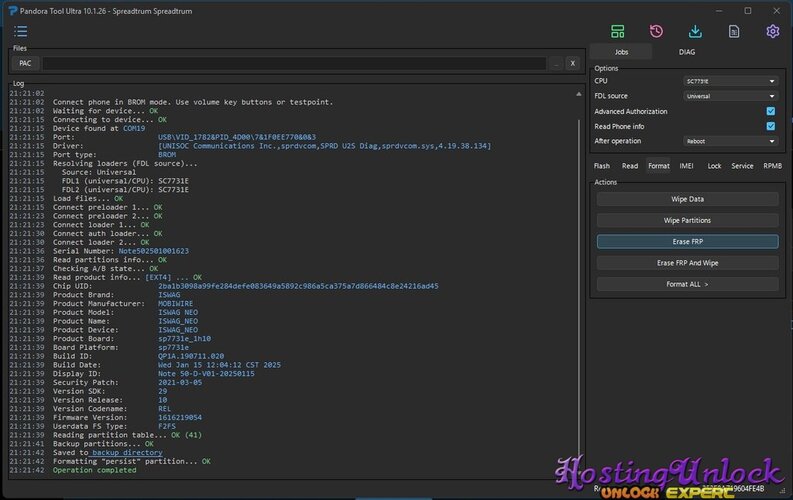Select the Format tab
Viewport: 793px width, 500px height.
[x=658, y=166]
